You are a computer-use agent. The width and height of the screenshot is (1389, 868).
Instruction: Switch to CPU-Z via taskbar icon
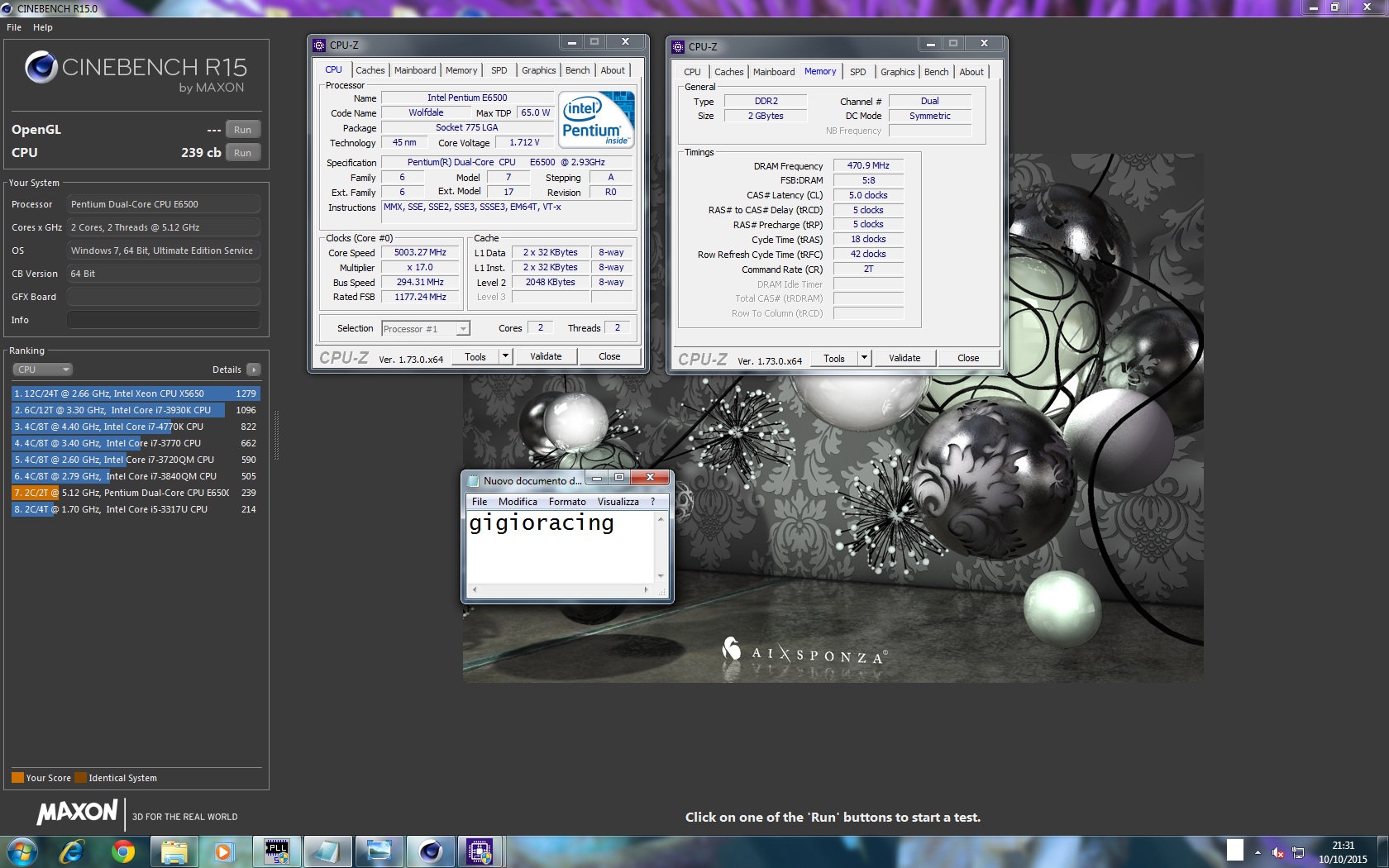coord(480,851)
